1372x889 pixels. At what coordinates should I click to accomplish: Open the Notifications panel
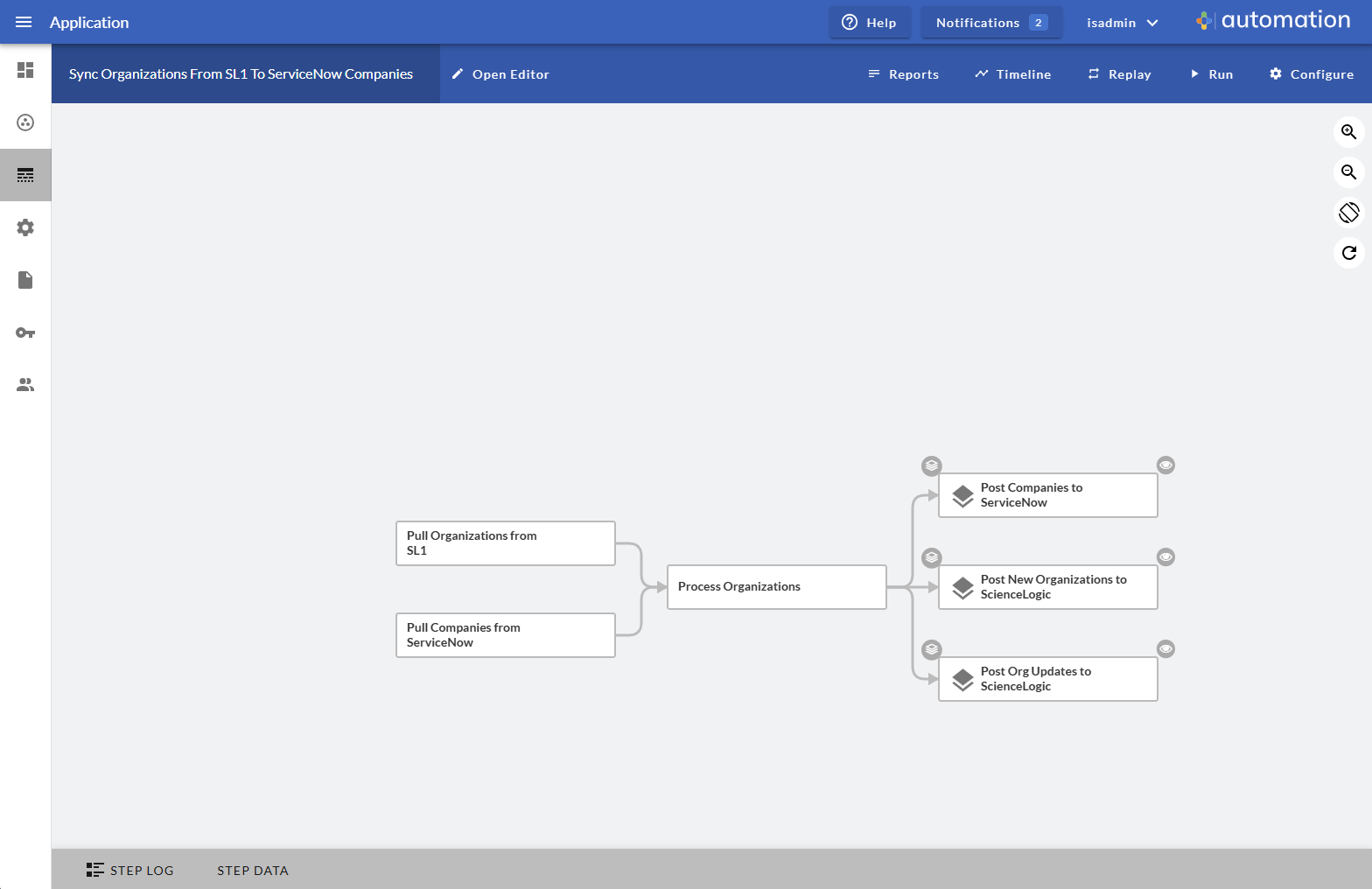coord(990,23)
